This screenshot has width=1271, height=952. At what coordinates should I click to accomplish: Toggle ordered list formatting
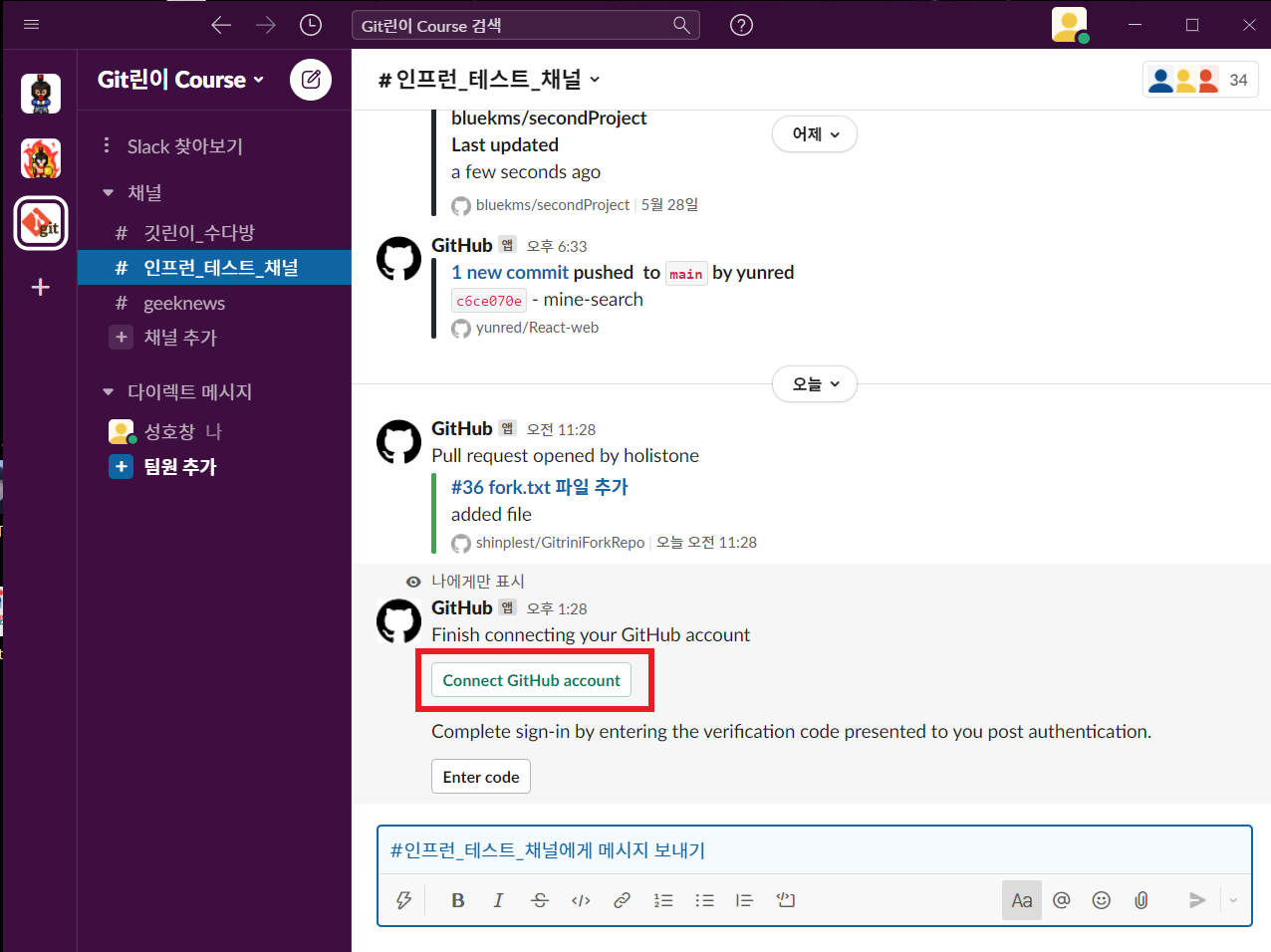pyautogui.click(x=663, y=900)
